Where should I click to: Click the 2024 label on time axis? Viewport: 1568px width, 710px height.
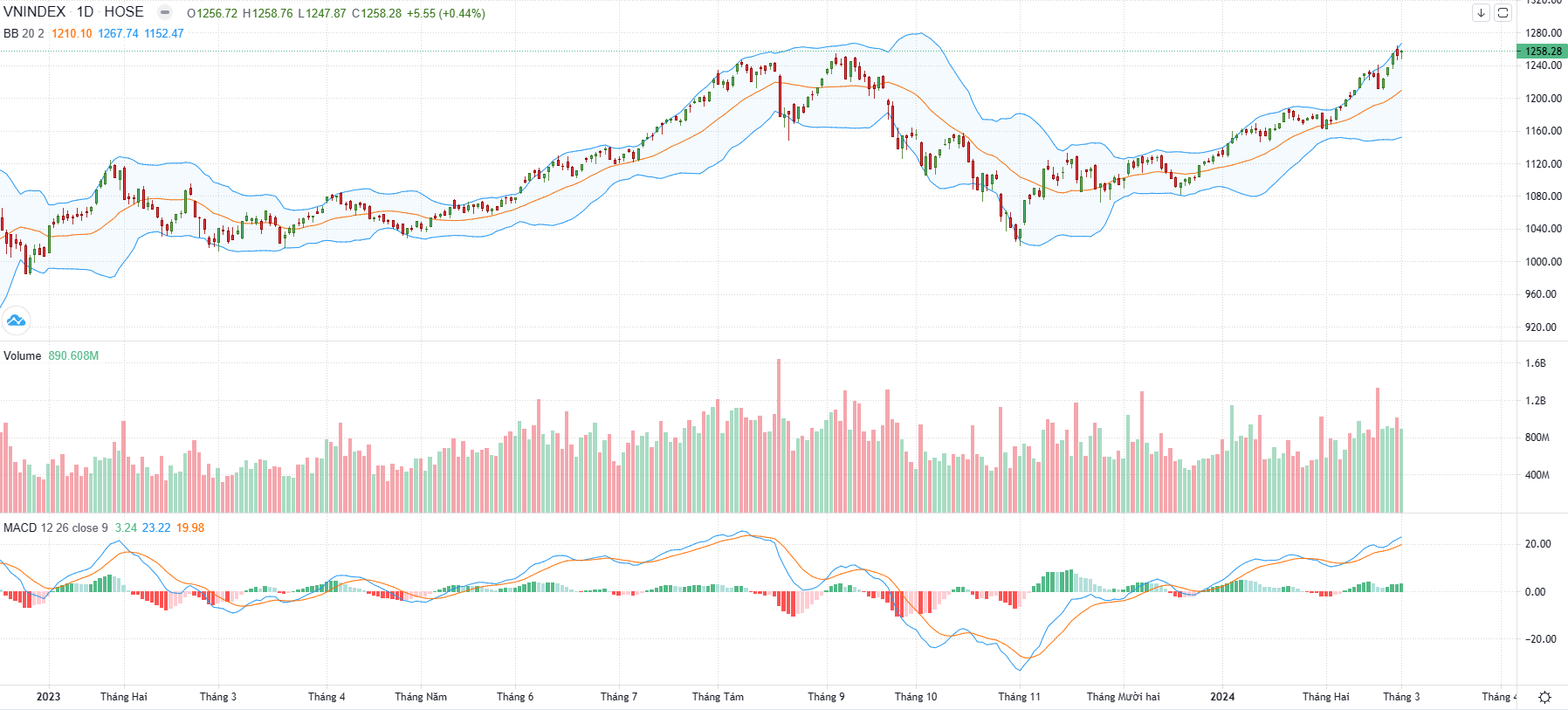pos(1222,697)
